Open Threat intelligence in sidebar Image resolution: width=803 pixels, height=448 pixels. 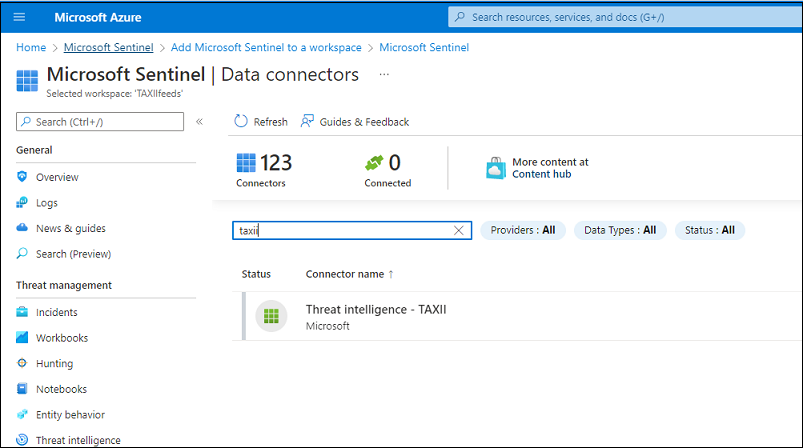[x=78, y=440]
